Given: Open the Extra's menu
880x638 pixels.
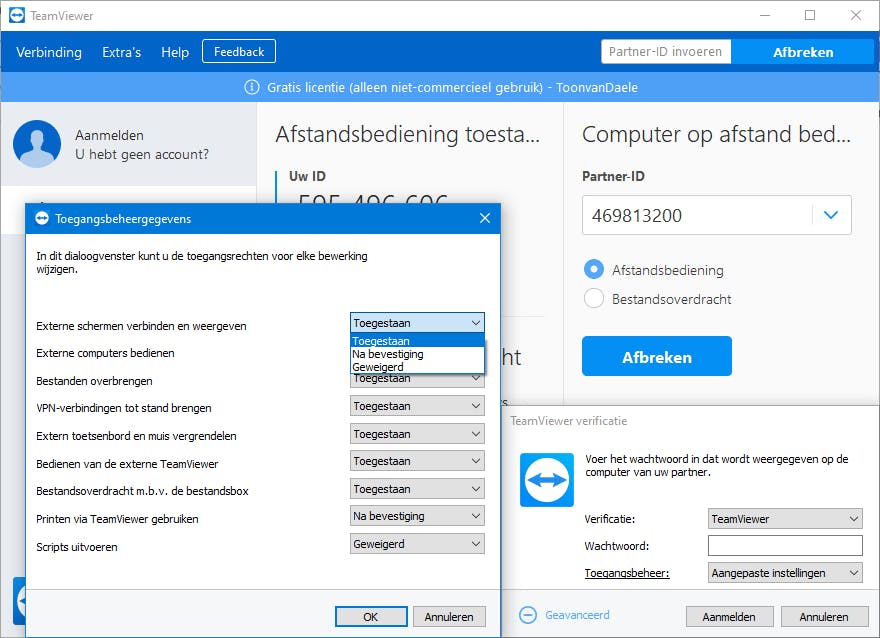Looking at the screenshot, I should click(121, 52).
